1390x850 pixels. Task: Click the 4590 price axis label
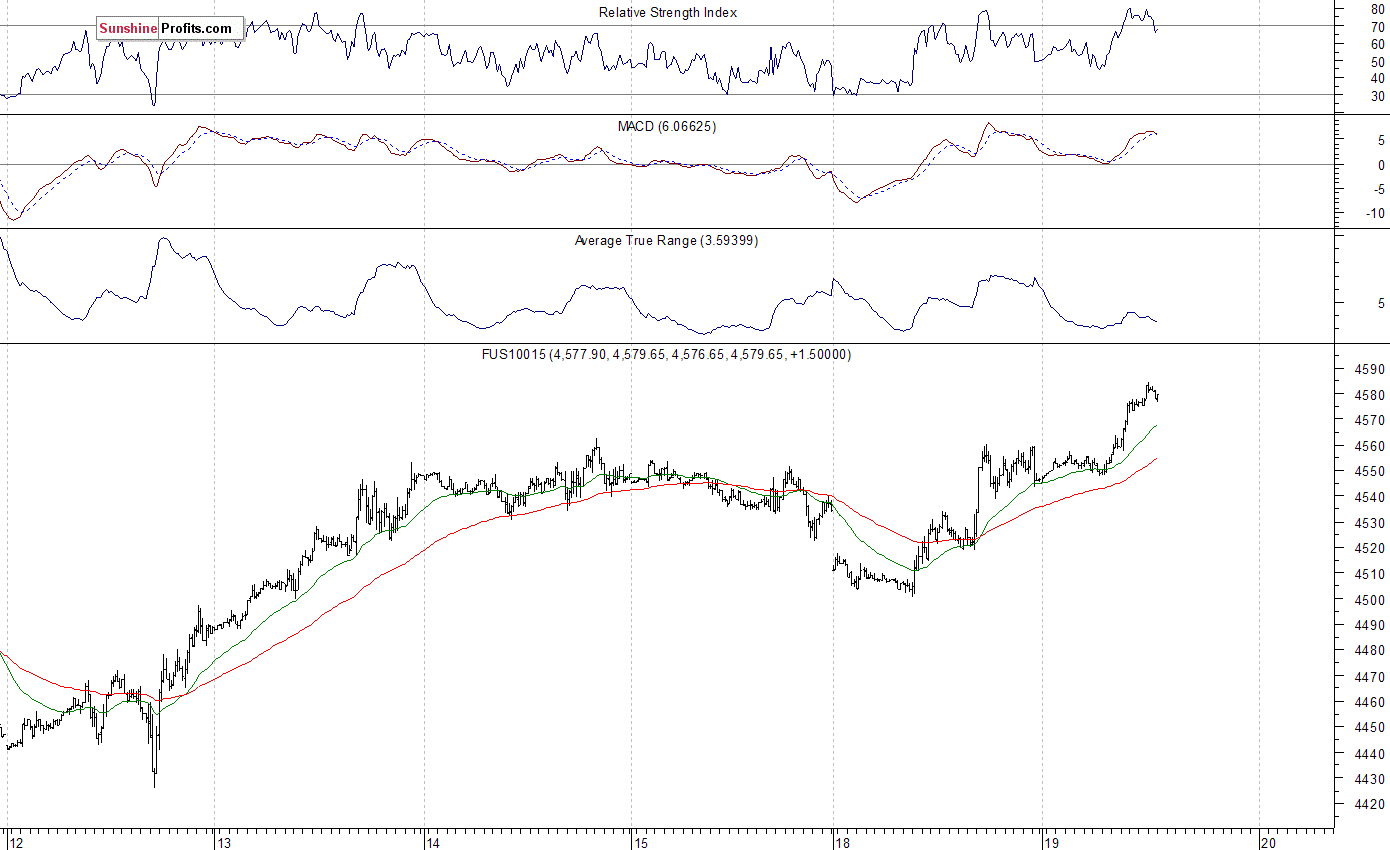pyautogui.click(x=1370, y=370)
